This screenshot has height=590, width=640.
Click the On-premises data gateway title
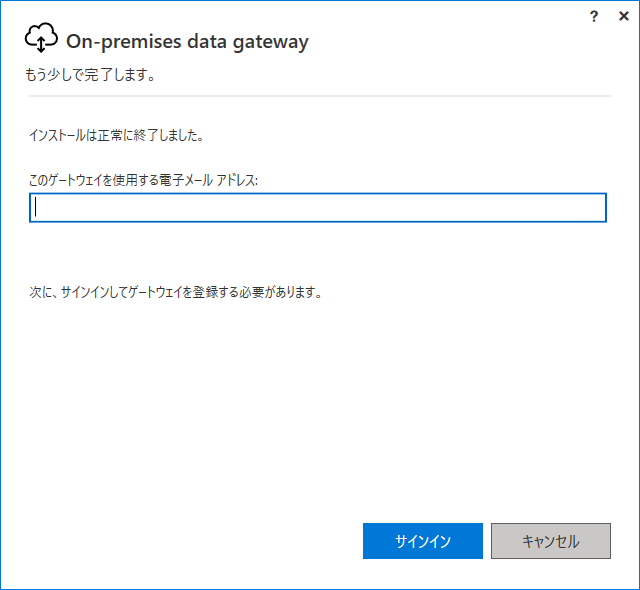pyautogui.click(x=187, y=42)
